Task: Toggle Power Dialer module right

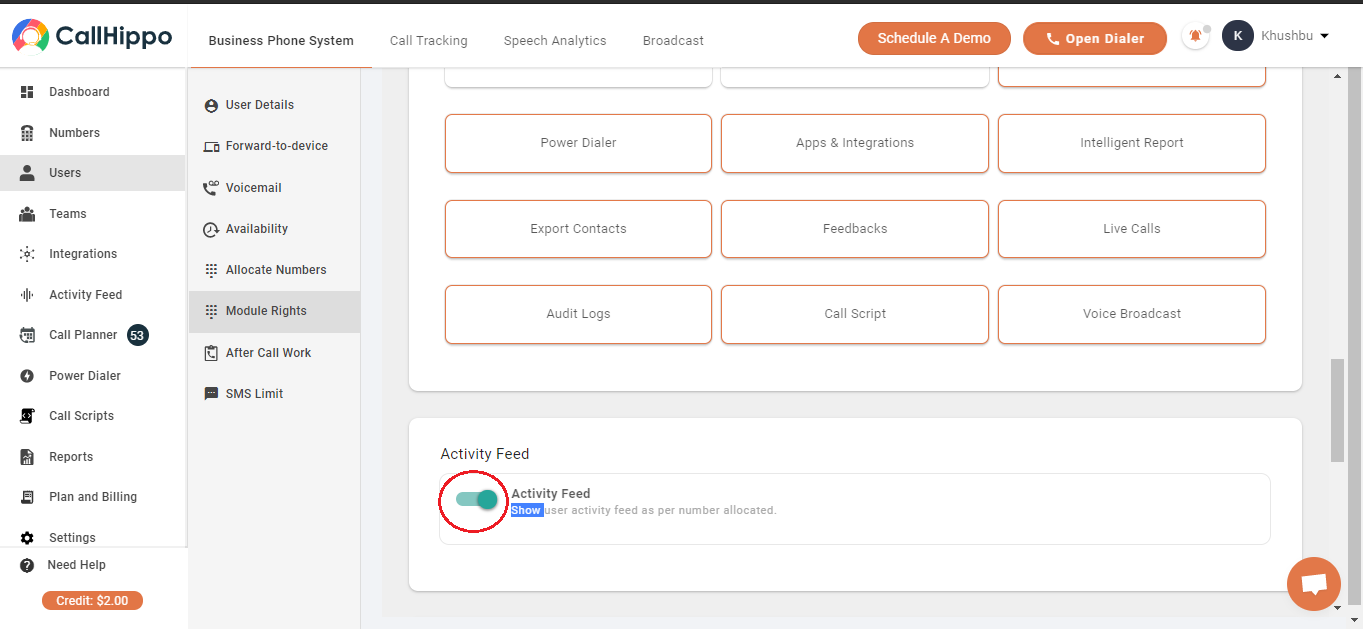Action: point(578,143)
